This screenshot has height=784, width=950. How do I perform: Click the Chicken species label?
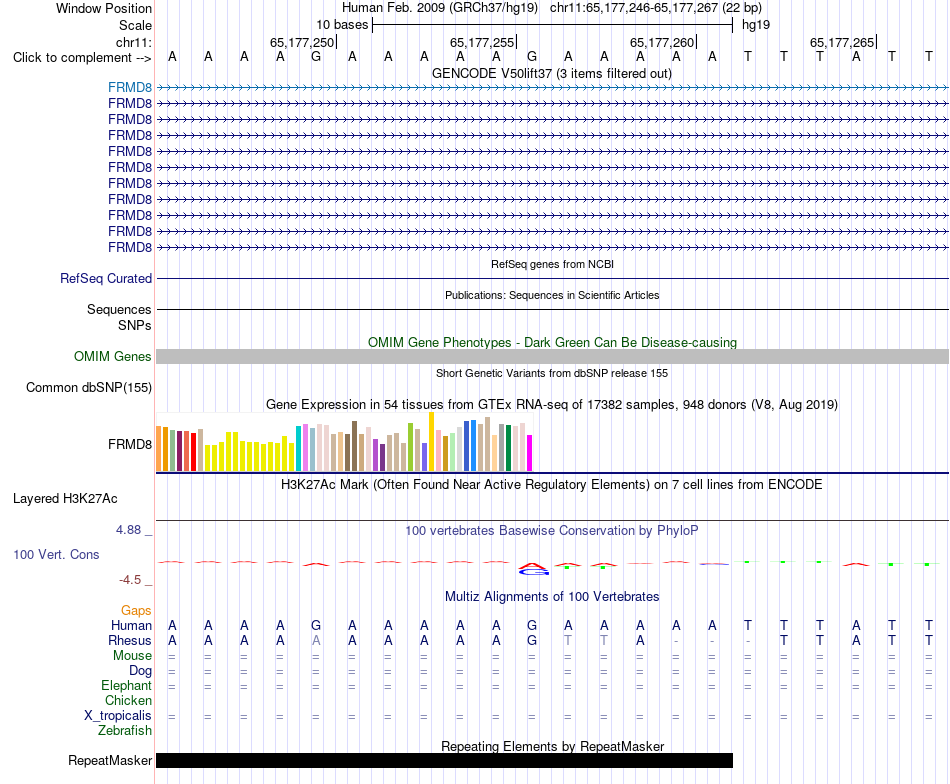point(128,700)
